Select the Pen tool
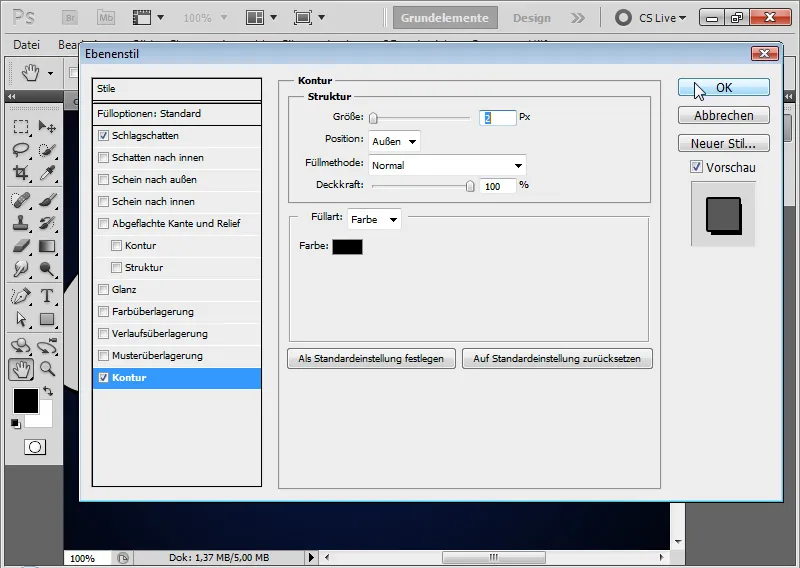The height and width of the screenshot is (568, 800). pyautogui.click(x=21, y=296)
